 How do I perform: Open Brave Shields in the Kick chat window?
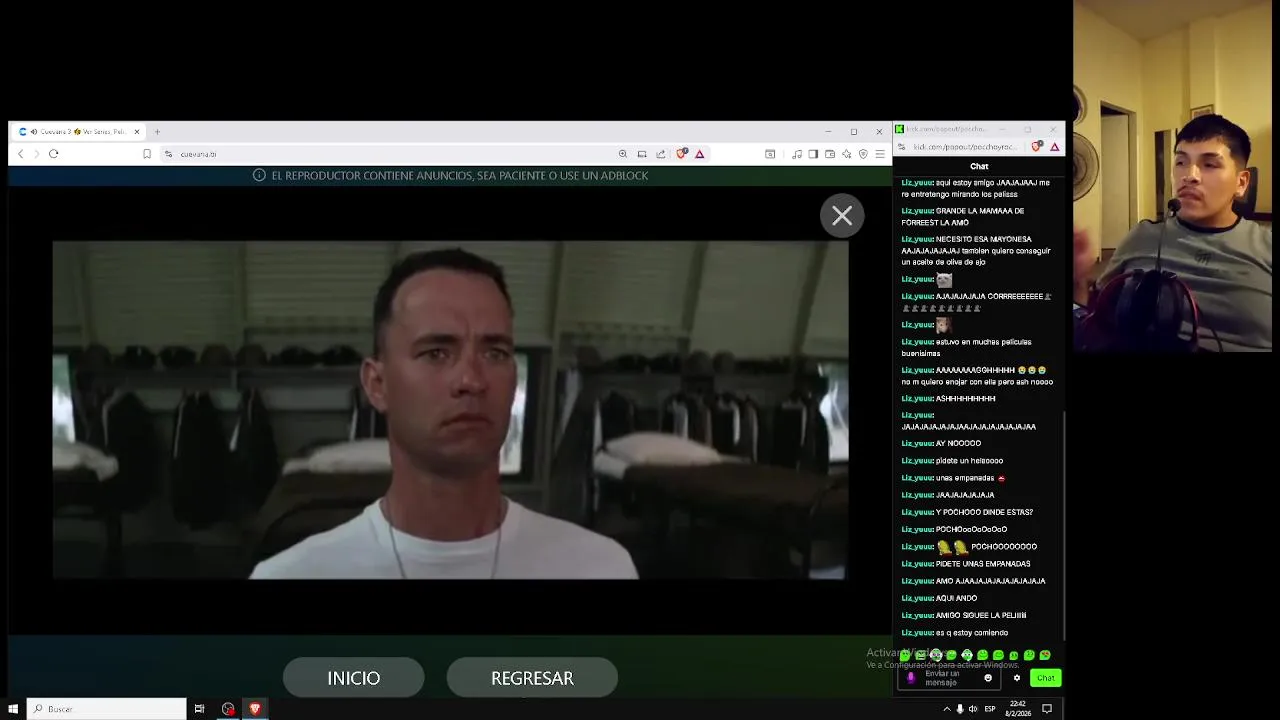click(x=1037, y=147)
